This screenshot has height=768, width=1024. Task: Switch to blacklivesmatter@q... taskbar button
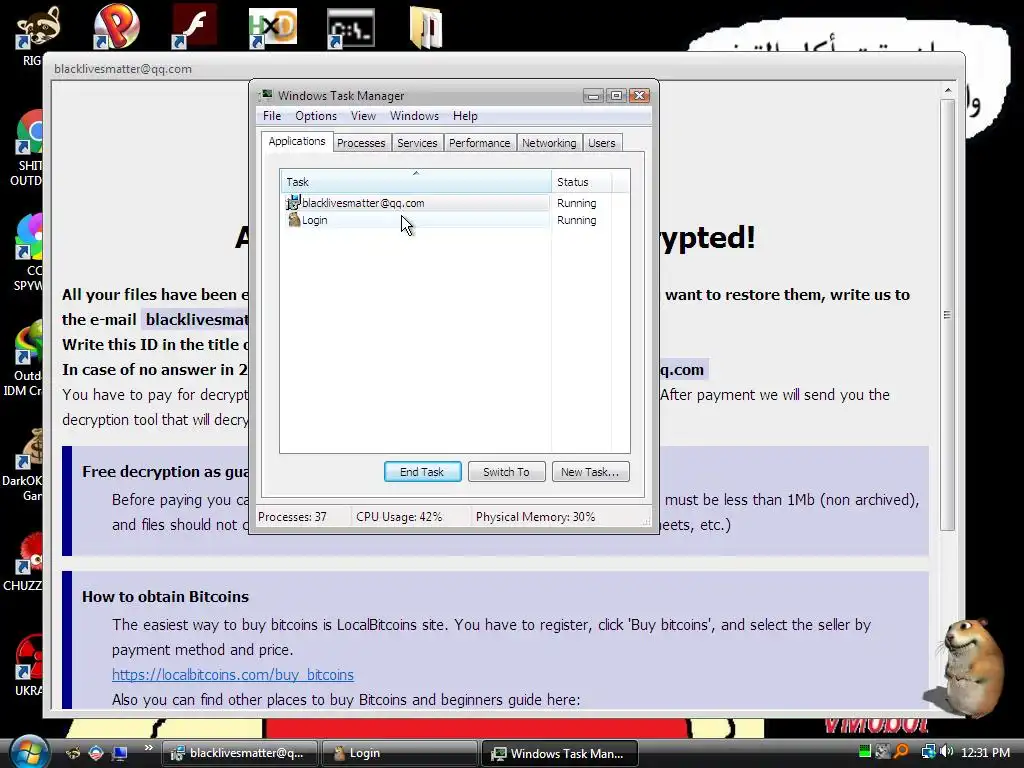coord(240,753)
